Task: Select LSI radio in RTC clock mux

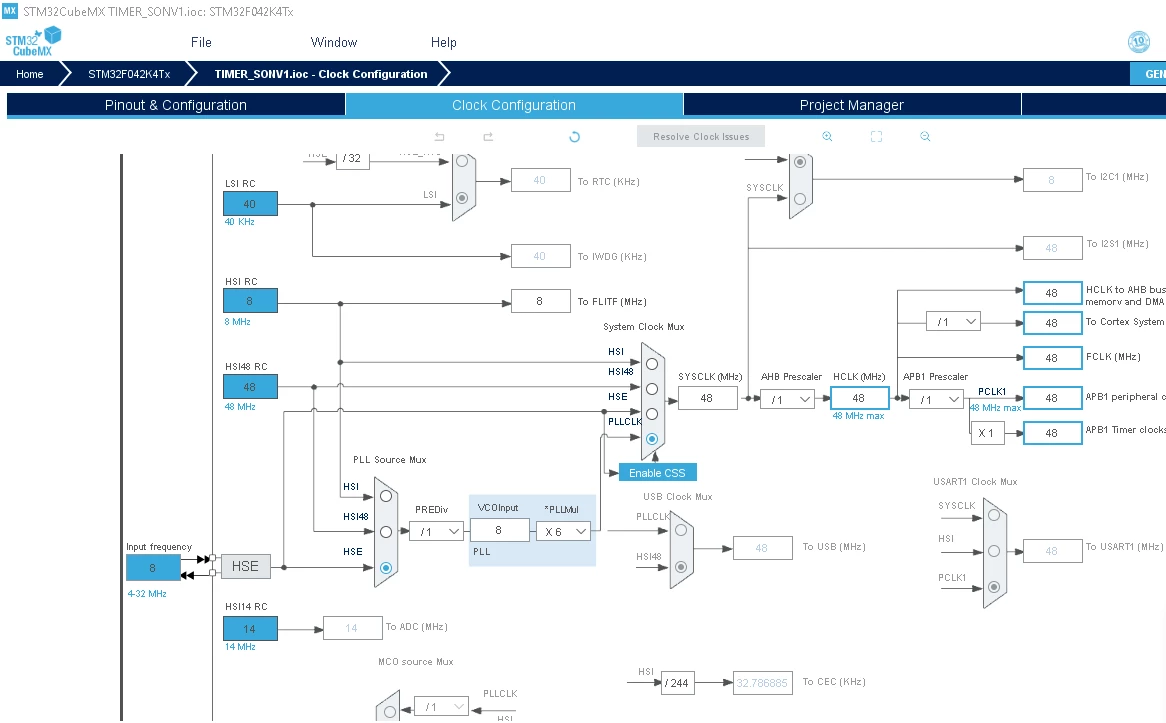Action: [463, 198]
